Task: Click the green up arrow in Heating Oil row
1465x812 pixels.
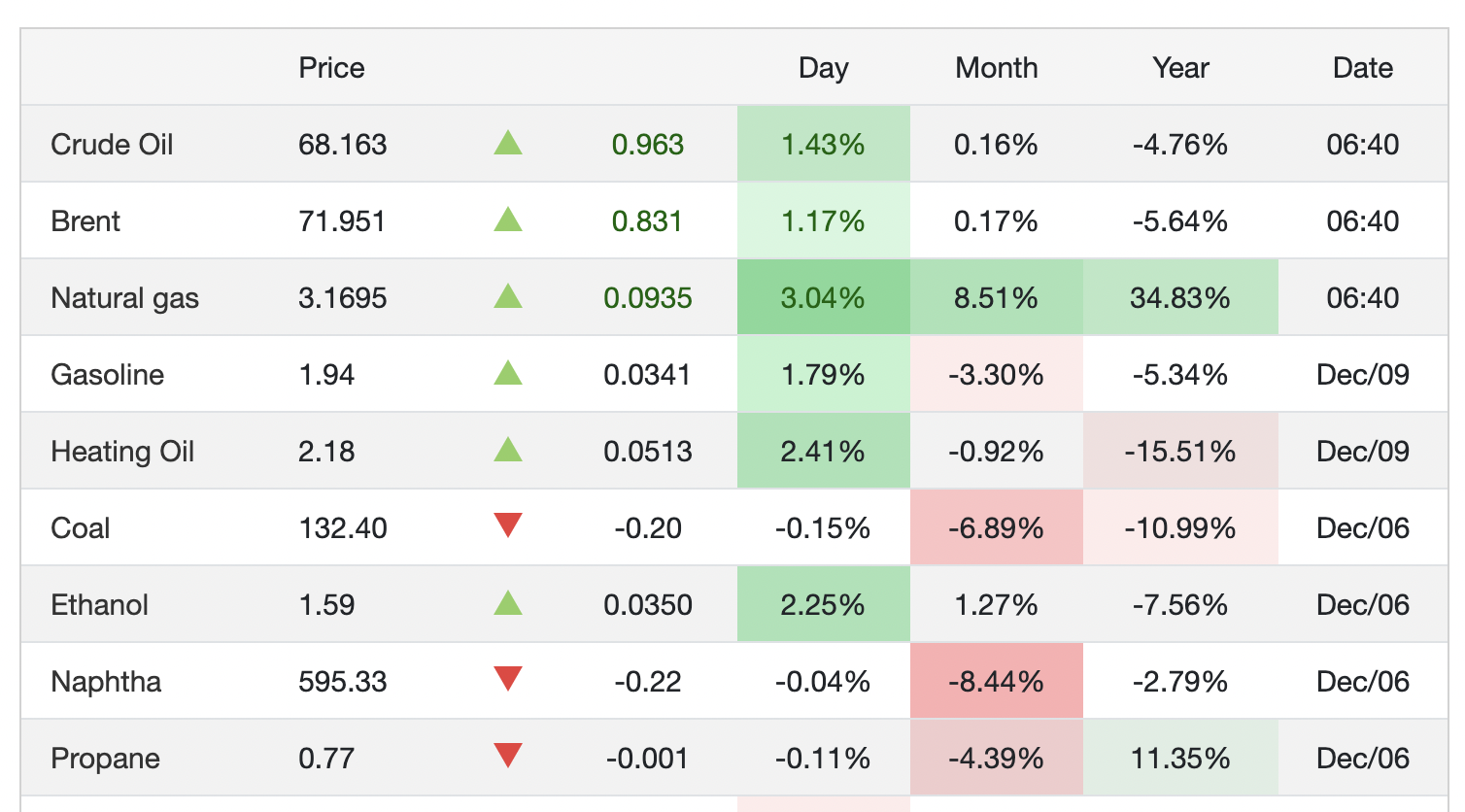Action: click(508, 450)
